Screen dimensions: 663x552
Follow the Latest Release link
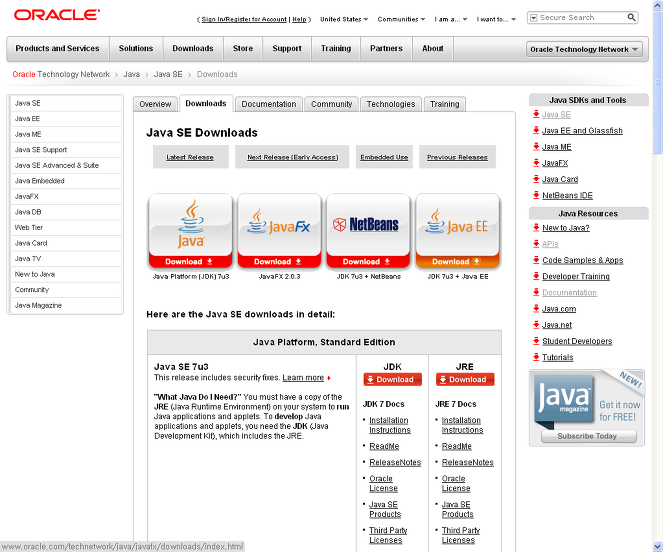click(x=190, y=157)
